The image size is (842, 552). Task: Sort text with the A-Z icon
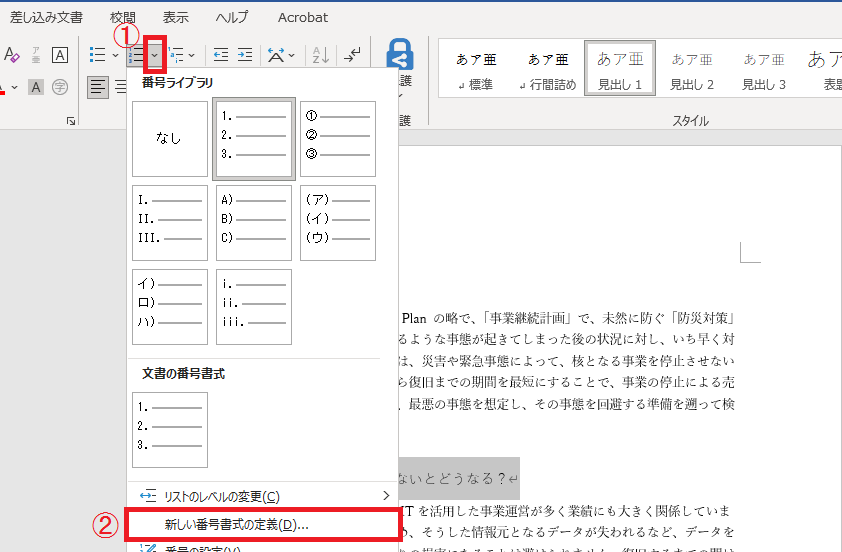tap(321, 54)
